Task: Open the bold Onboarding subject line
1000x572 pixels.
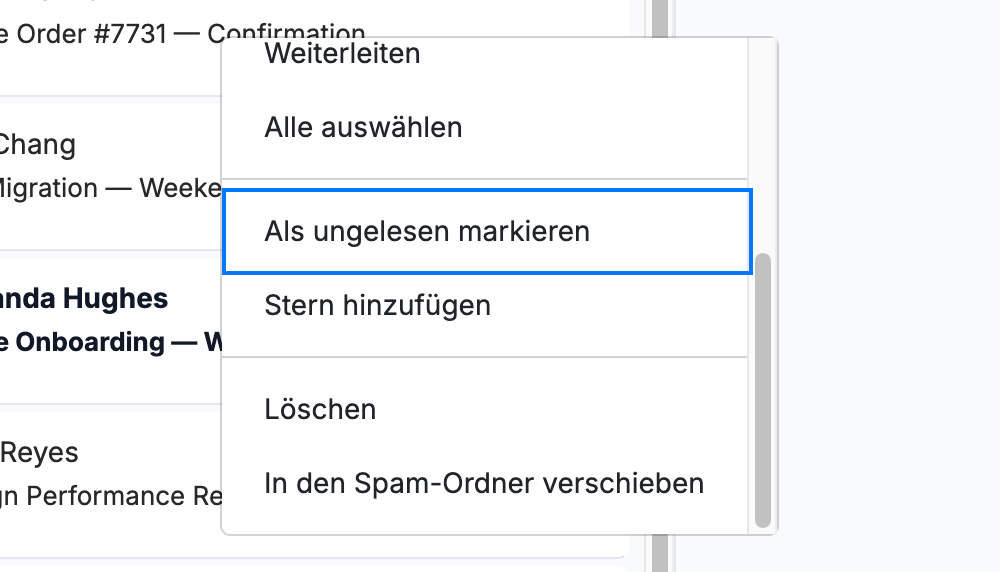Action: click(x=110, y=342)
